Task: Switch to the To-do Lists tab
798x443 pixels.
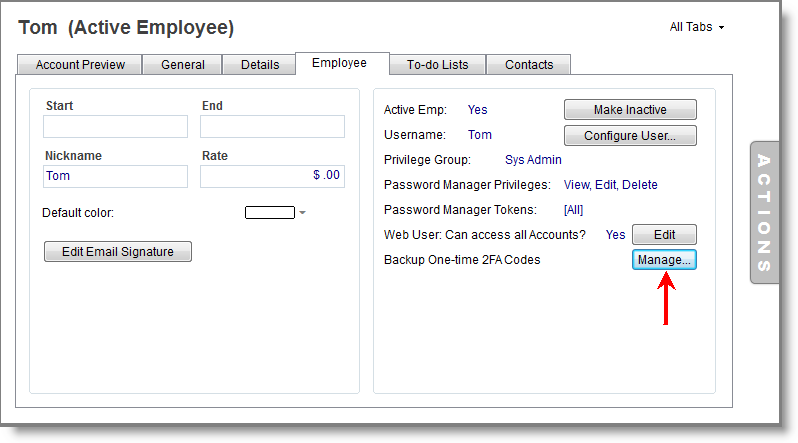Action: point(438,65)
